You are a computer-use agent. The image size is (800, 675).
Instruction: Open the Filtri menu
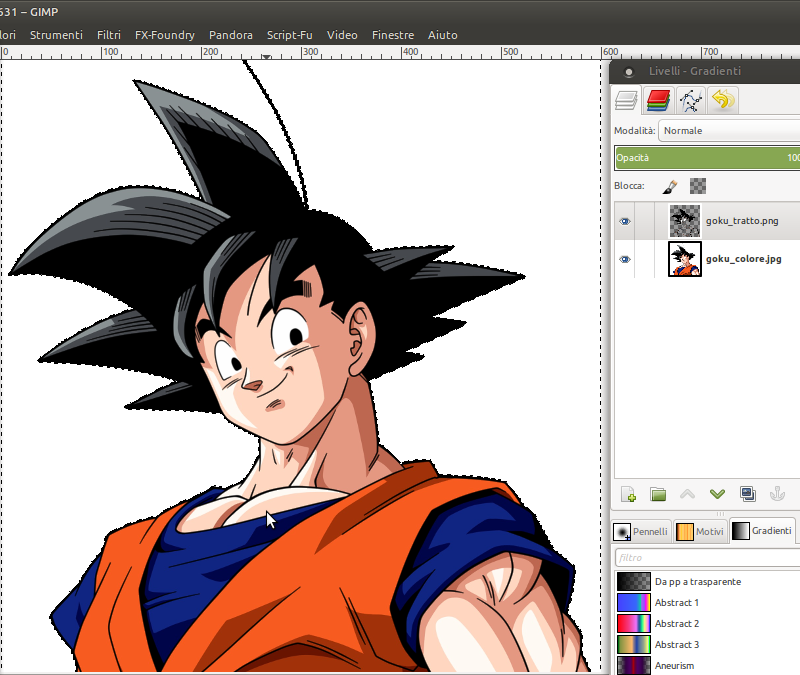[x=109, y=35]
